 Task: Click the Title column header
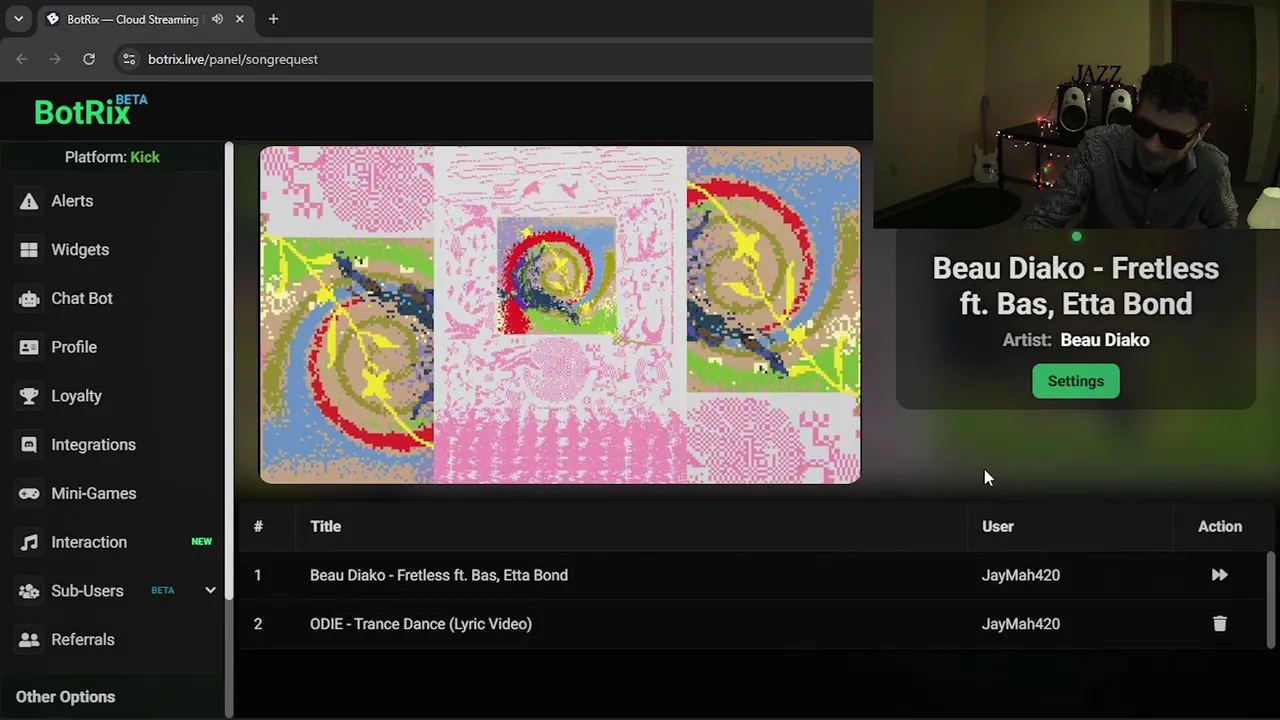pyautogui.click(x=325, y=527)
